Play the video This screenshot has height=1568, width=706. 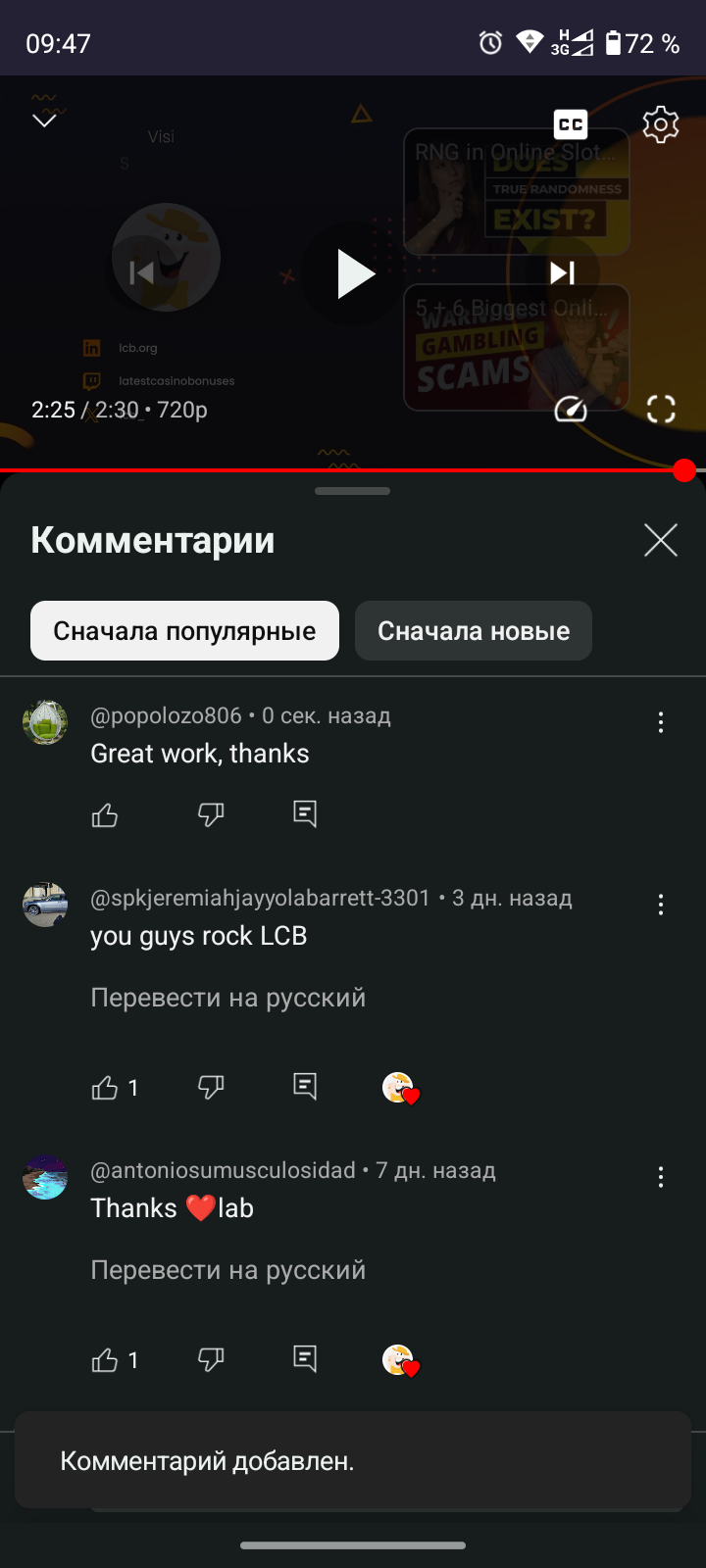tap(354, 273)
